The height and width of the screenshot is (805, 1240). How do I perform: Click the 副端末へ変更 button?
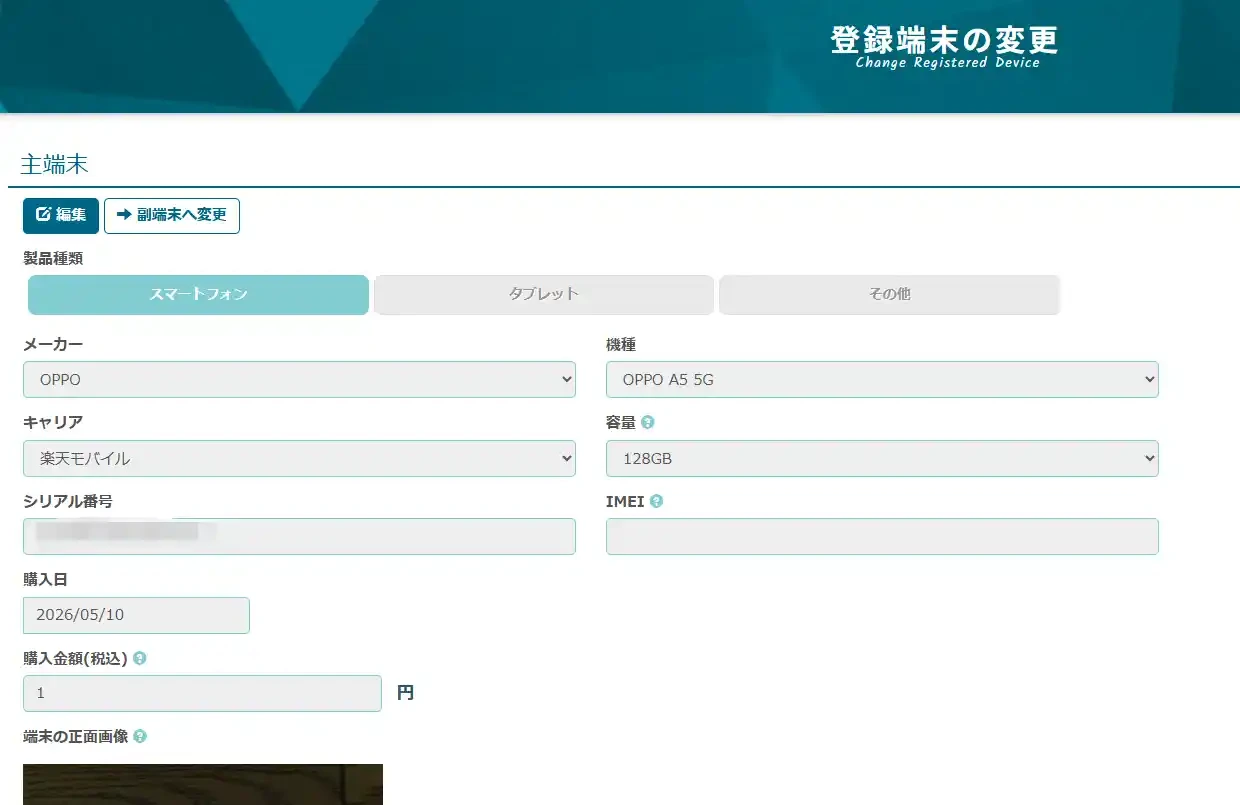pyautogui.click(x=172, y=215)
